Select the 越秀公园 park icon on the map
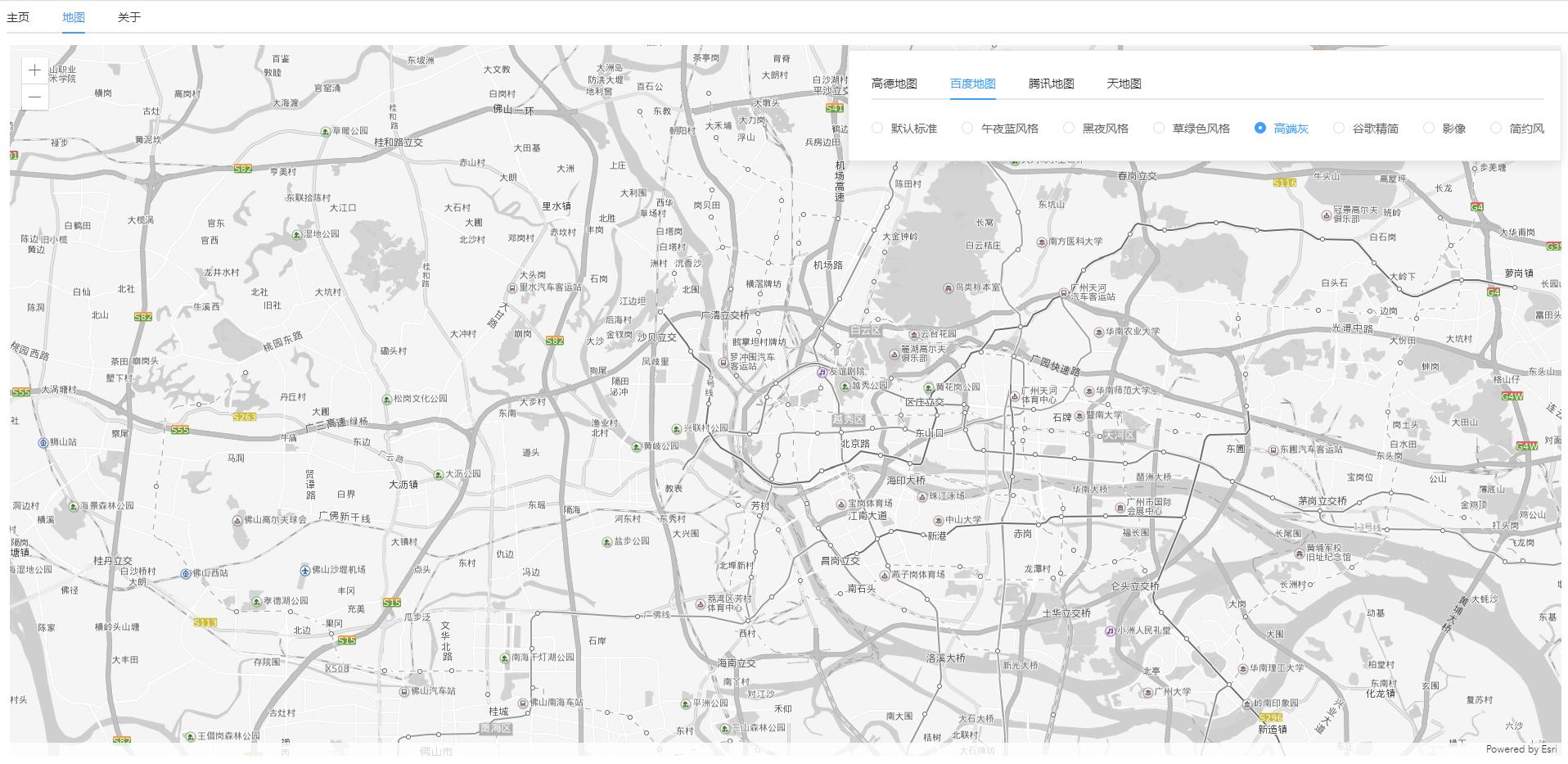1568x764 pixels. pyautogui.click(x=845, y=387)
